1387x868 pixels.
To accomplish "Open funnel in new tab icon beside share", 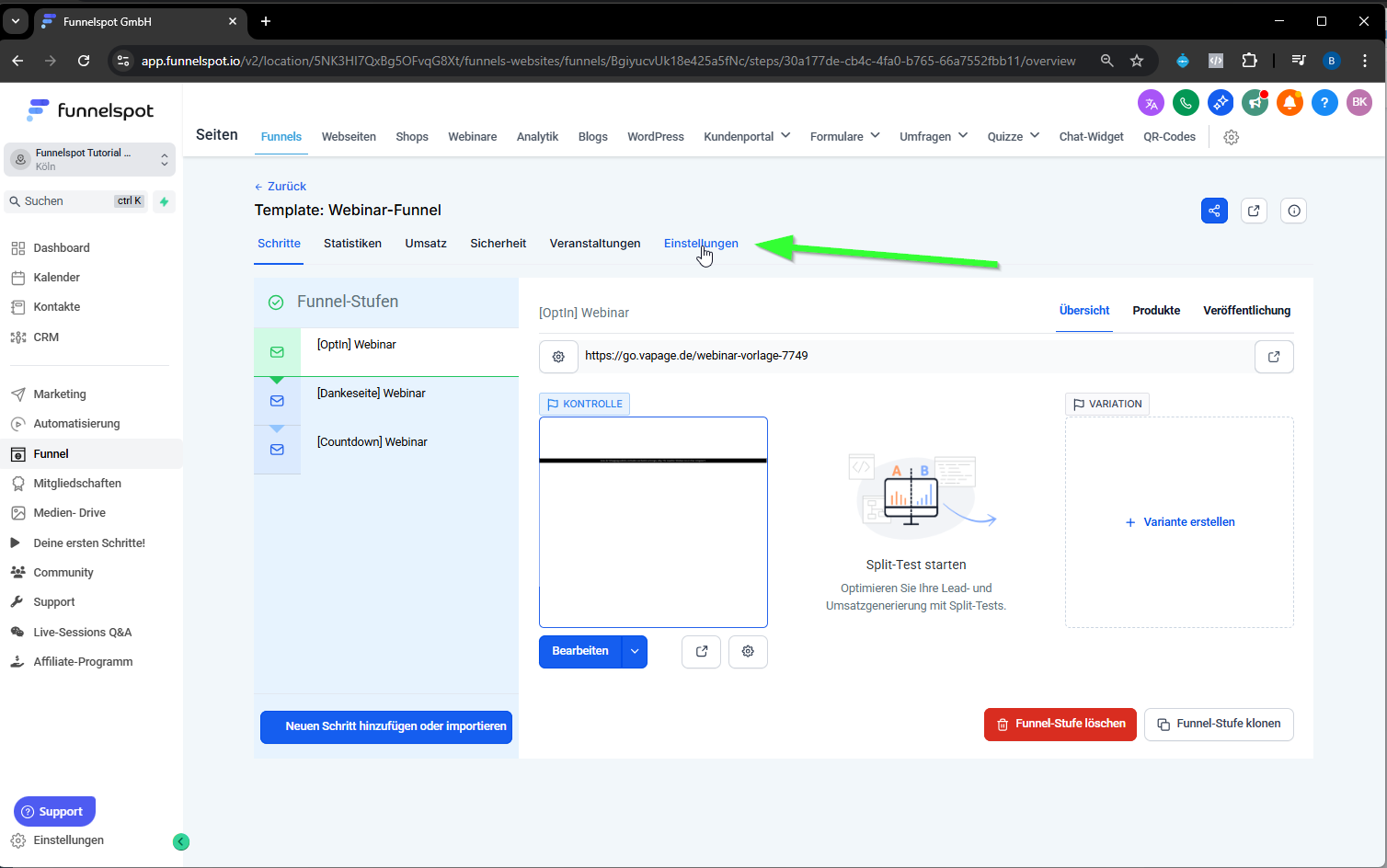I will point(1254,211).
